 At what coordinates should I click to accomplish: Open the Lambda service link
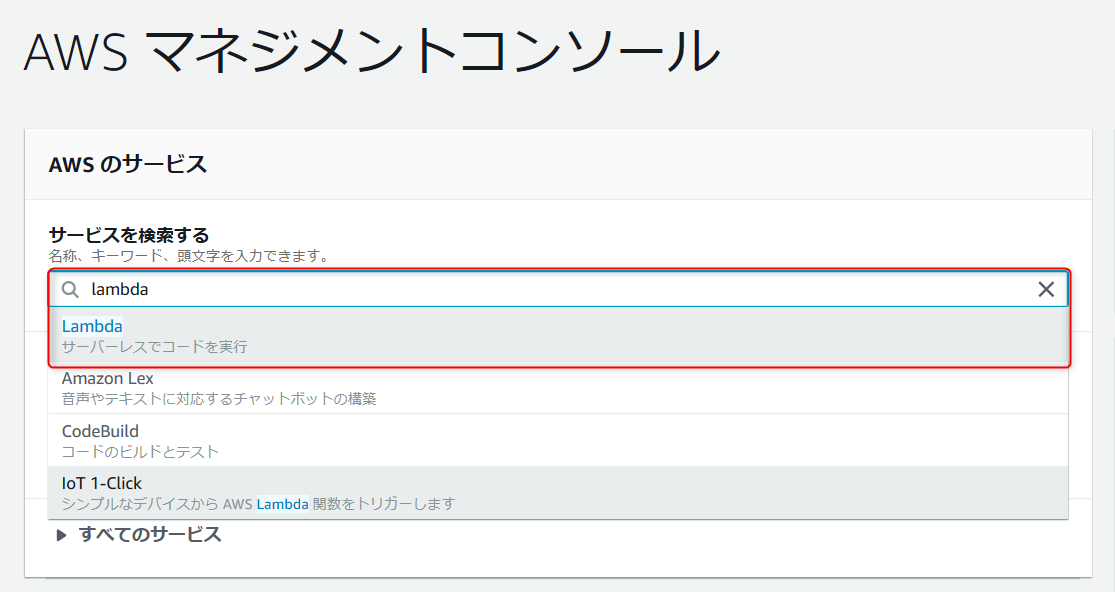click(92, 326)
